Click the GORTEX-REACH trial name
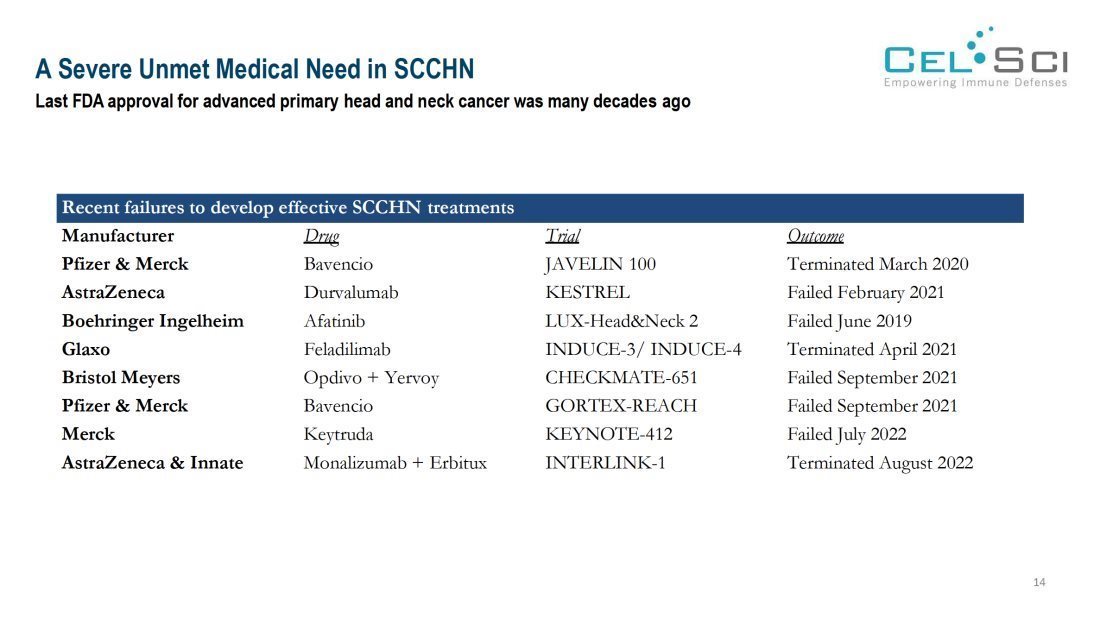 [620, 406]
